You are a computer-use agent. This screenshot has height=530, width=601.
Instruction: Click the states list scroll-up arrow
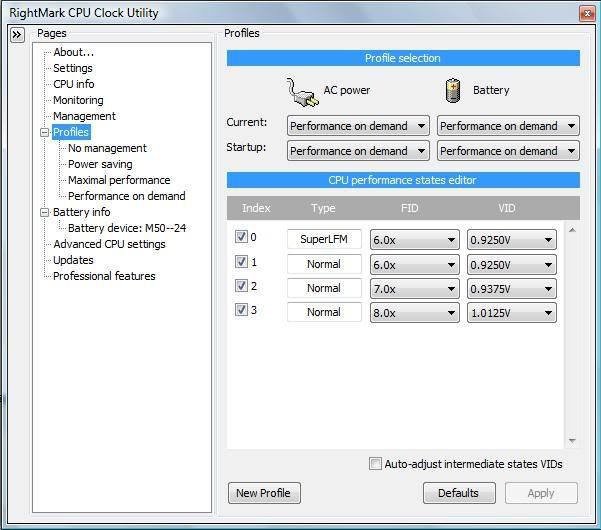572,230
